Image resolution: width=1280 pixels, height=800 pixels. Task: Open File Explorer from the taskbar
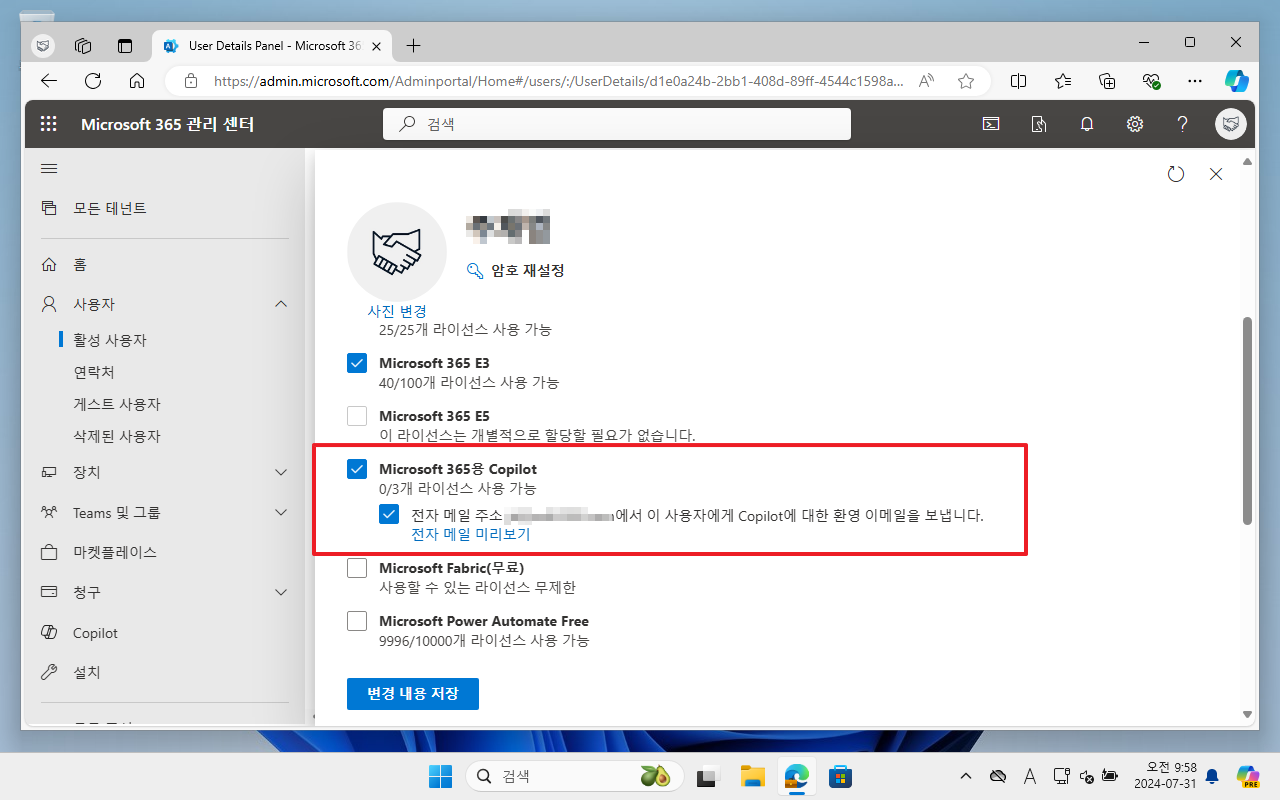[x=752, y=776]
